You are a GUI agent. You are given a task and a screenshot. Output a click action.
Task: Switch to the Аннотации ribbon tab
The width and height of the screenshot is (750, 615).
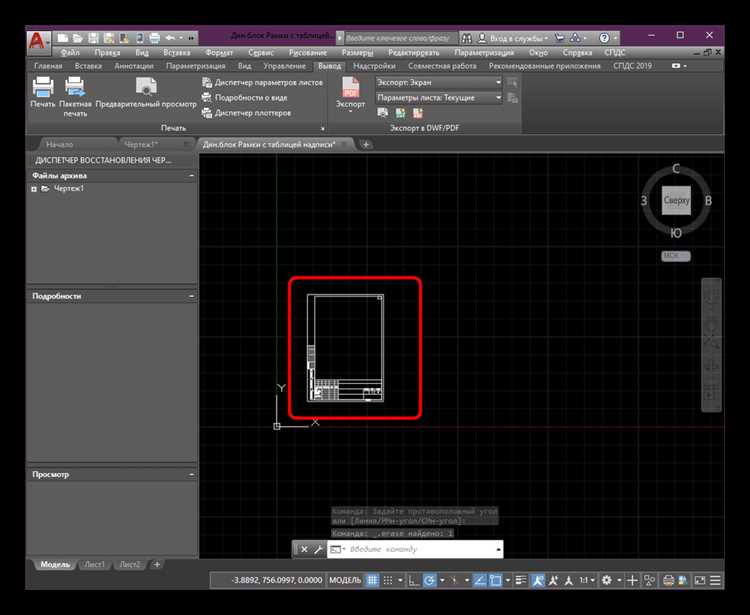pyautogui.click(x=133, y=66)
